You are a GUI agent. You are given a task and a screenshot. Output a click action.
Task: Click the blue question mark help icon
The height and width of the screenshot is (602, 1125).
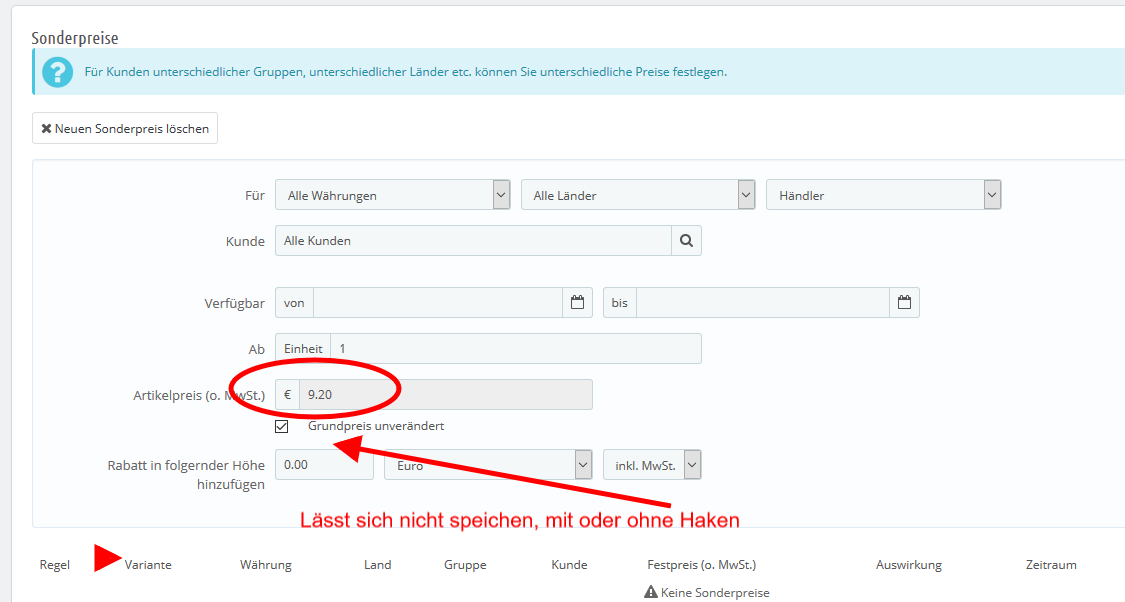(x=57, y=72)
